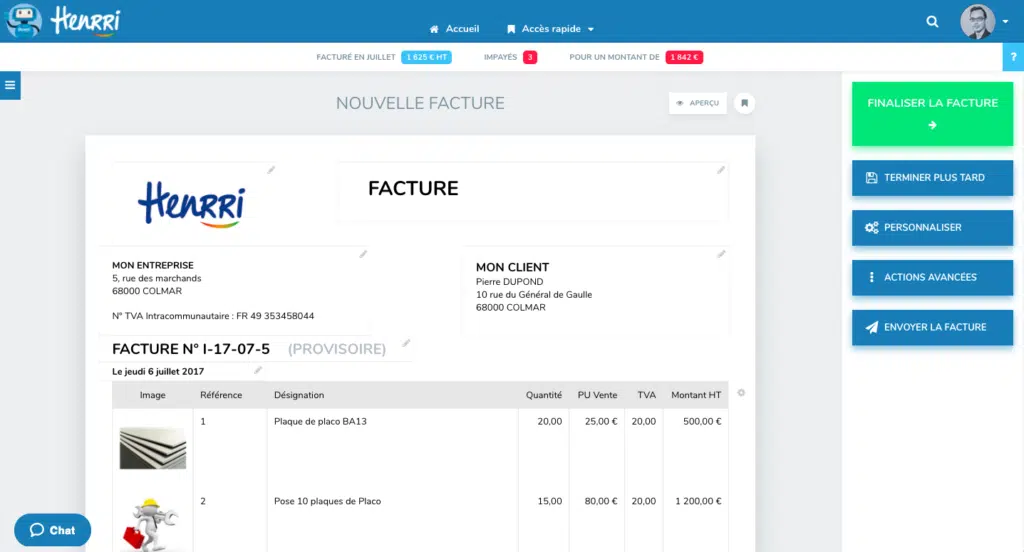Open table settings gear icon
The image size is (1024, 552).
click(741, 393)
